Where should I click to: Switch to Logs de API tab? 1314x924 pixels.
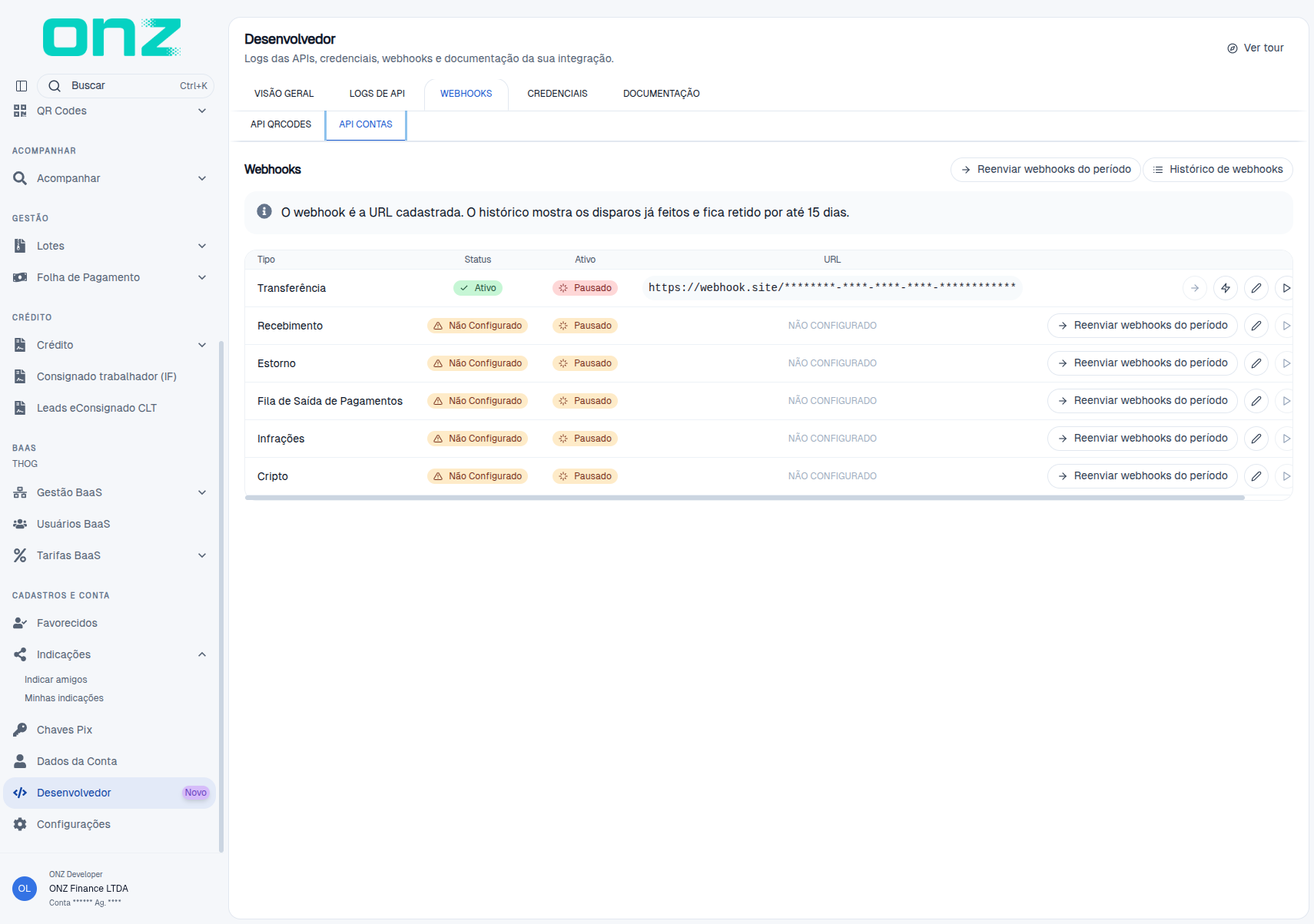tap(377, 94)
